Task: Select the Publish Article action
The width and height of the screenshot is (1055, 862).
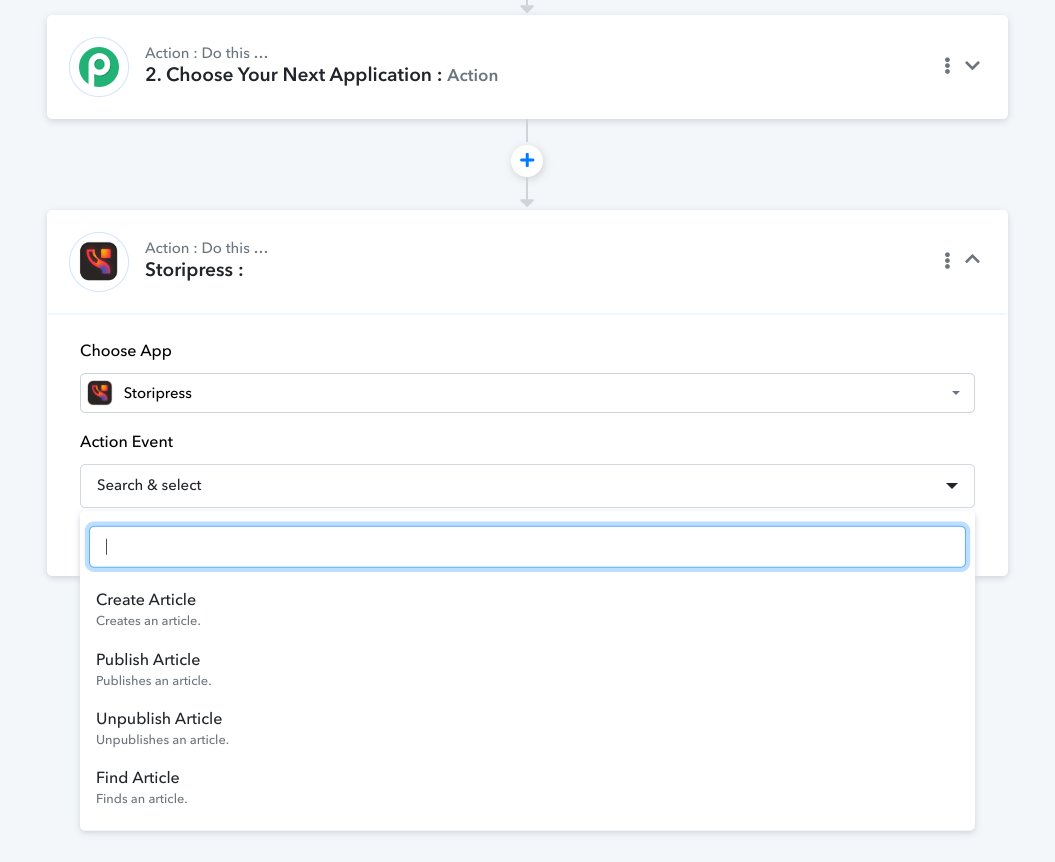Action: pos(527,670)
